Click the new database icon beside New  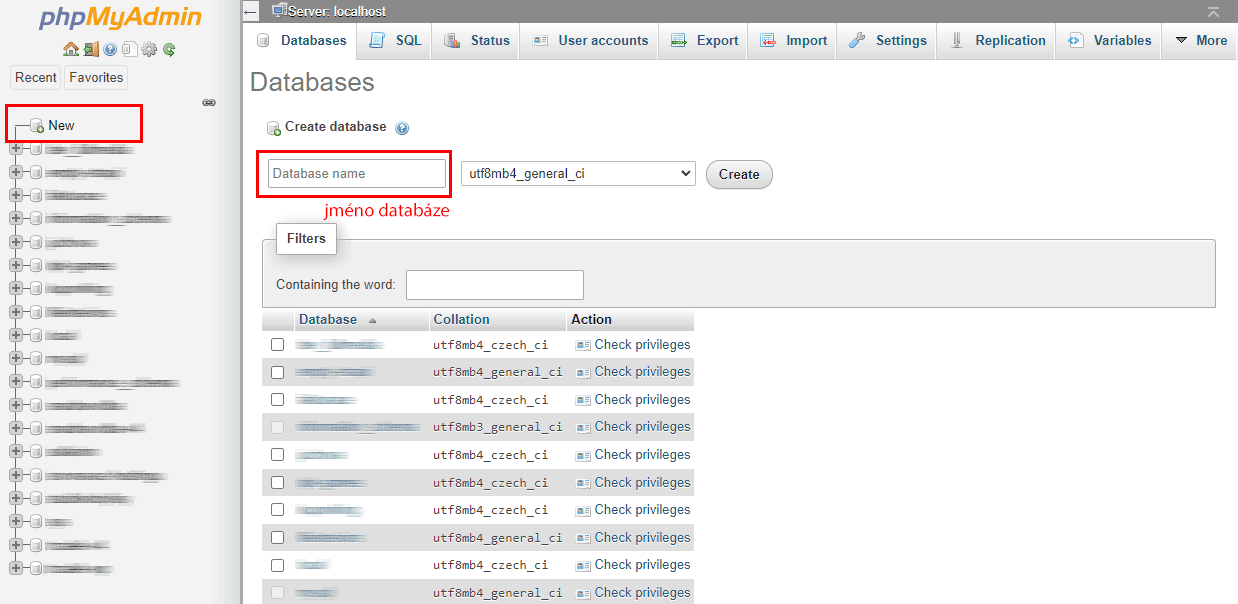[x=37, y=126]
